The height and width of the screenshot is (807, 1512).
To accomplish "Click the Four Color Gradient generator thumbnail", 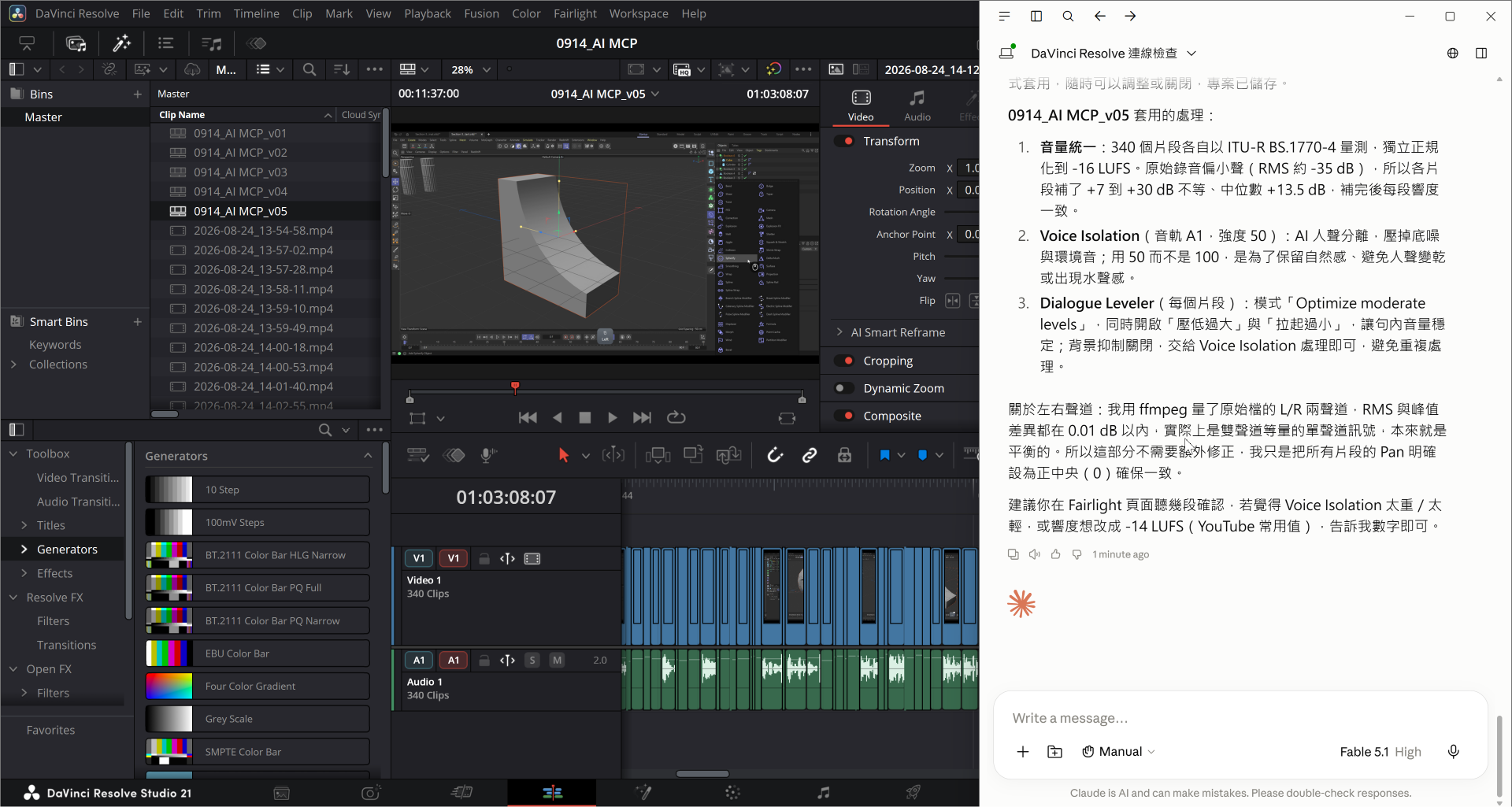I will pos(169,686).
